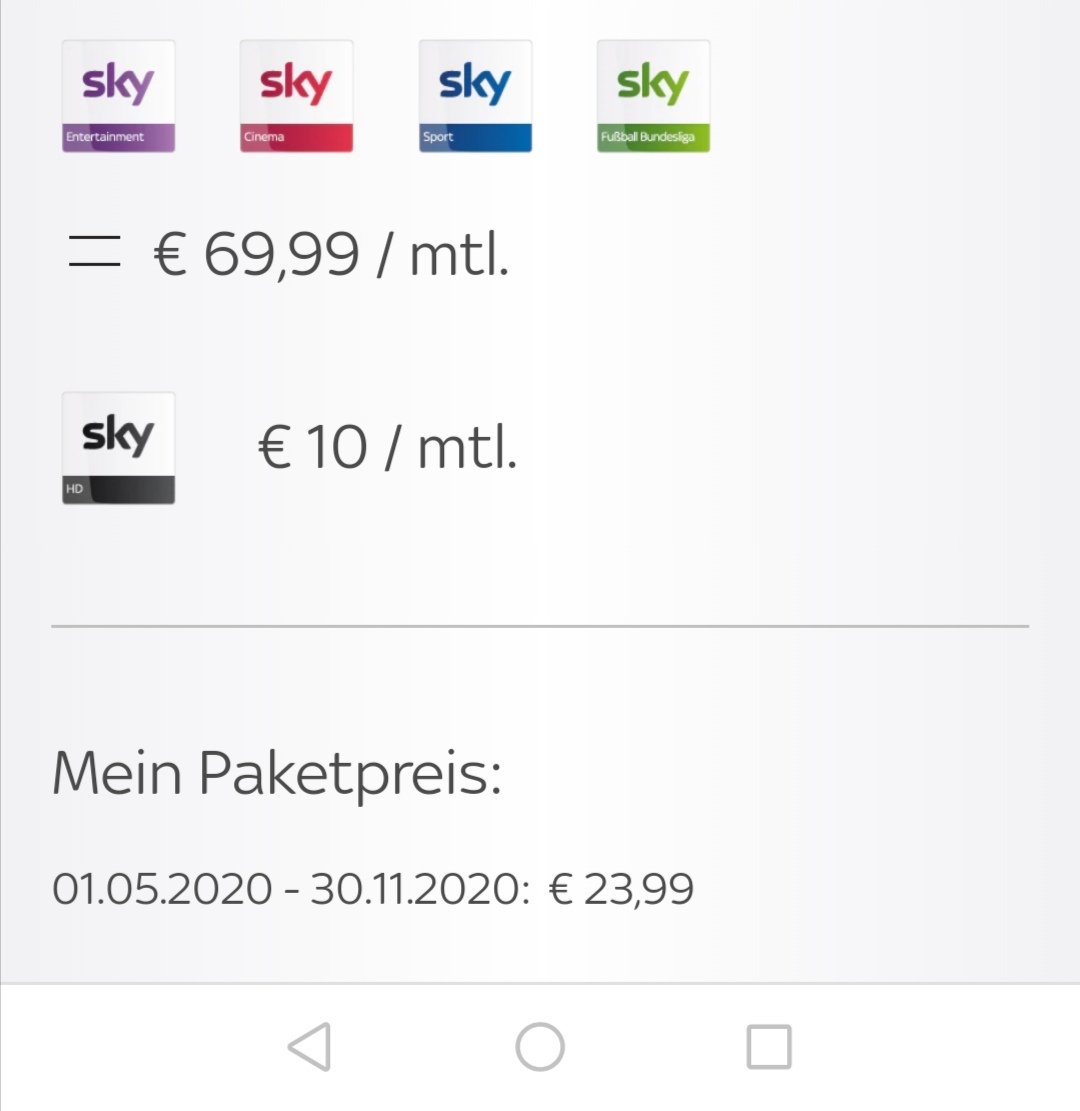Tap the Sky HD option tile
Image resolution: width=1080 pixels, height=1111 pixels.
pyautogui.click(x=118, y=448)
